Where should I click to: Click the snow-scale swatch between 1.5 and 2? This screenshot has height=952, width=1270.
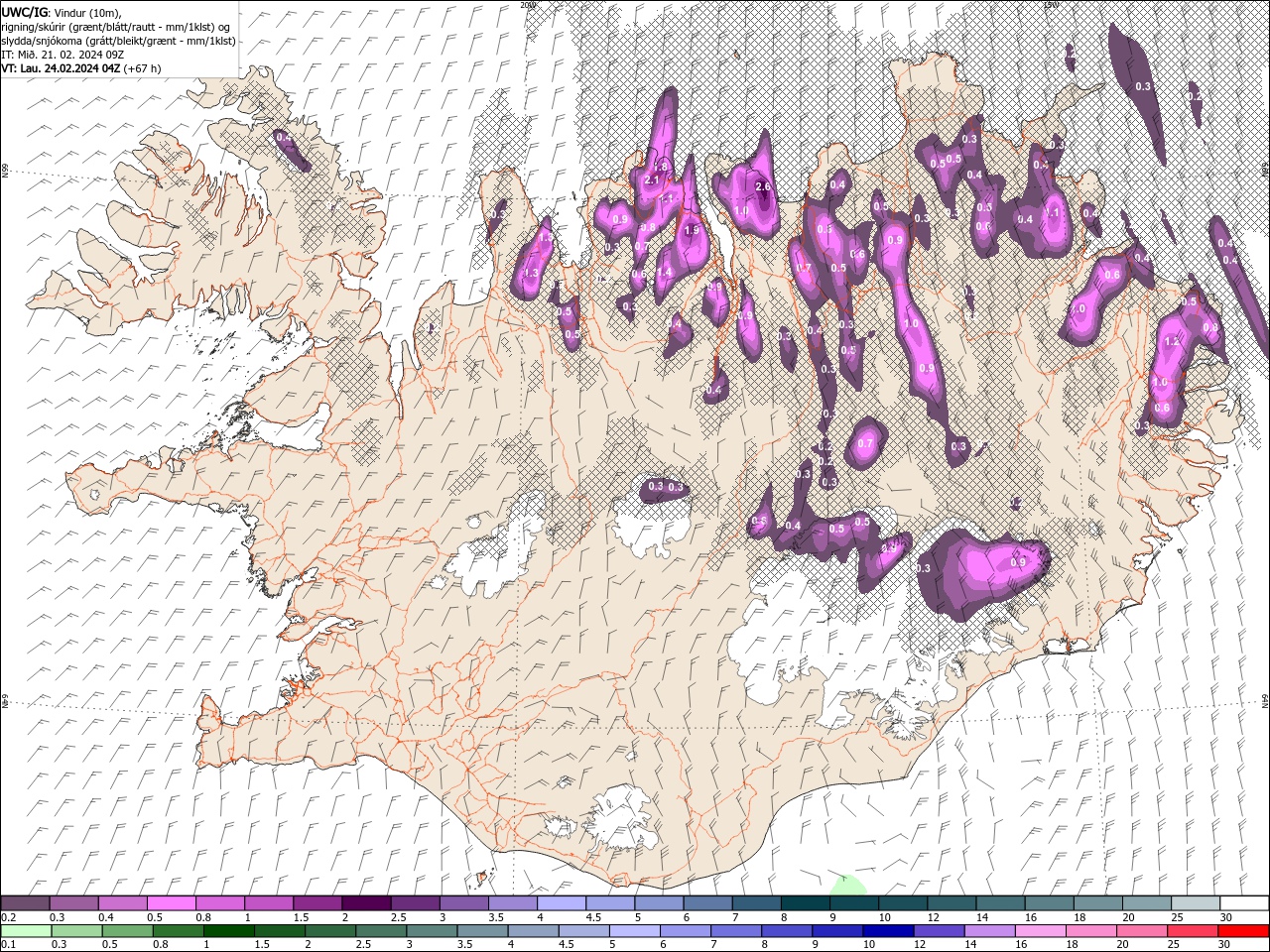pos(317,903)
